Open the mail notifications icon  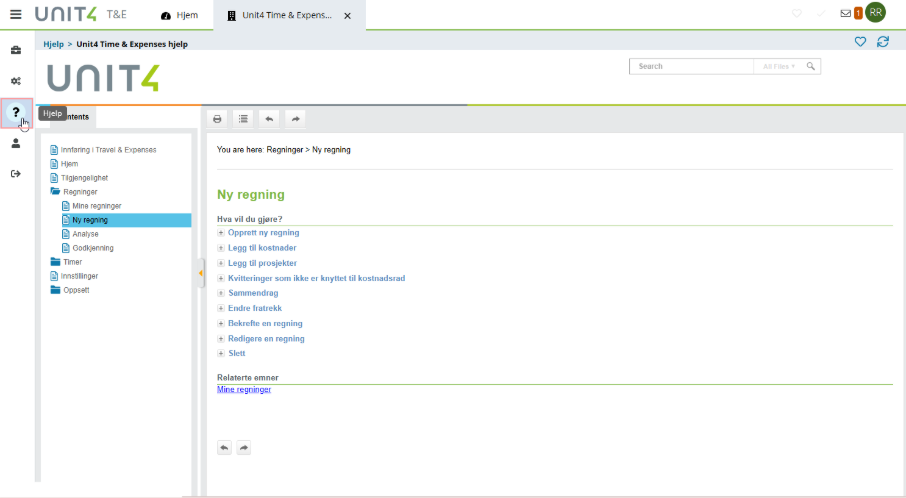tap(846, 13)
